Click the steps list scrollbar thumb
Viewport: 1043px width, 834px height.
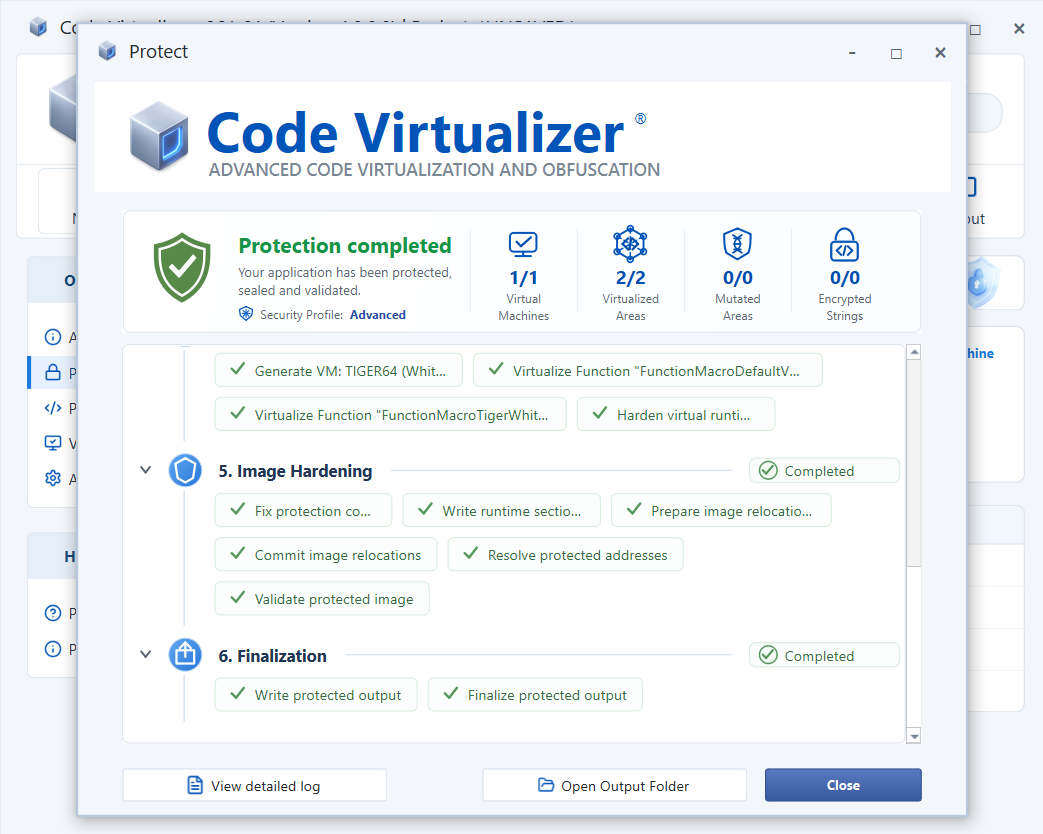(x=914, y=464)
